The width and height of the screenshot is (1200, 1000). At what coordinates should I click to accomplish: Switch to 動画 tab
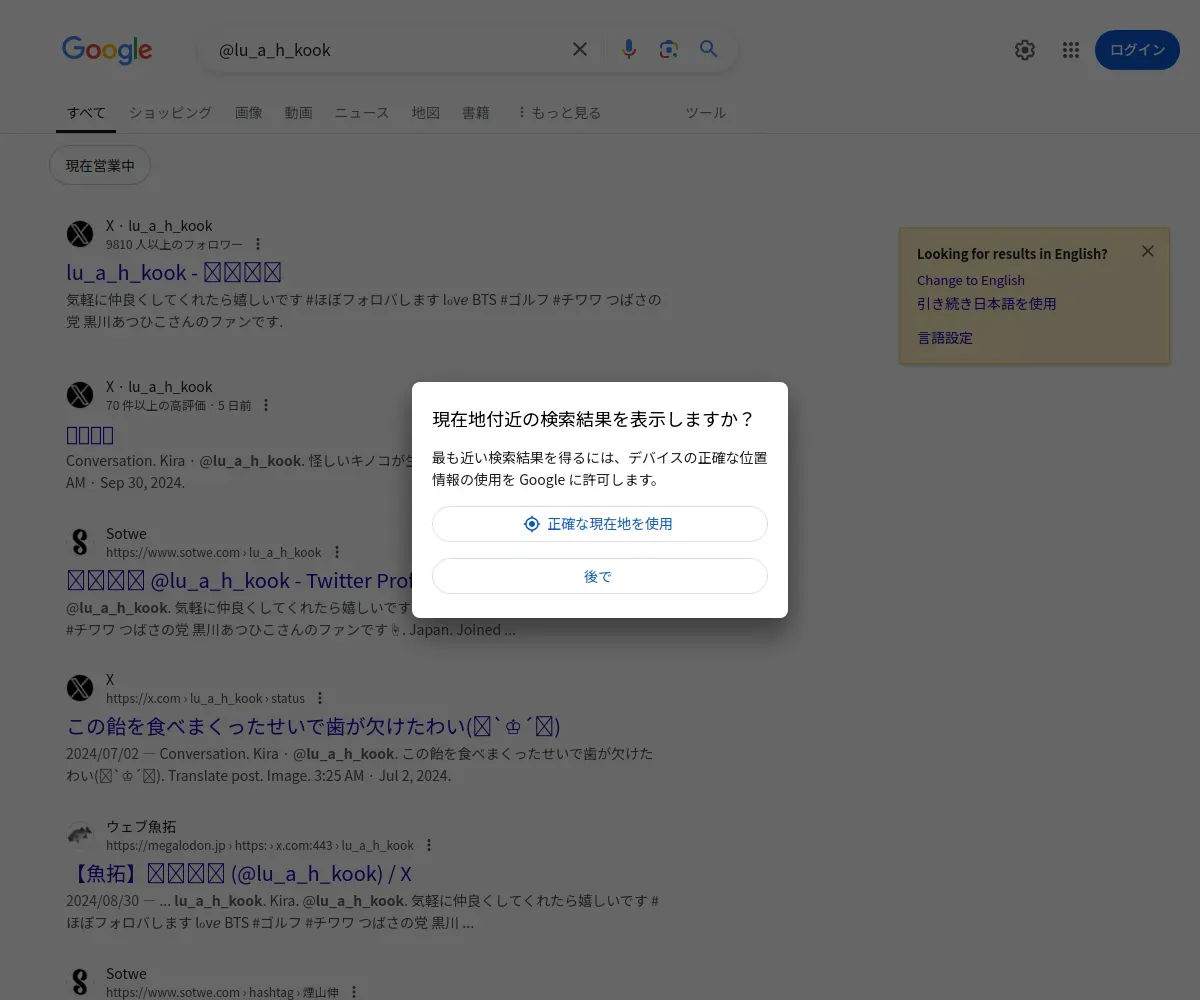[x=298, y=113]
